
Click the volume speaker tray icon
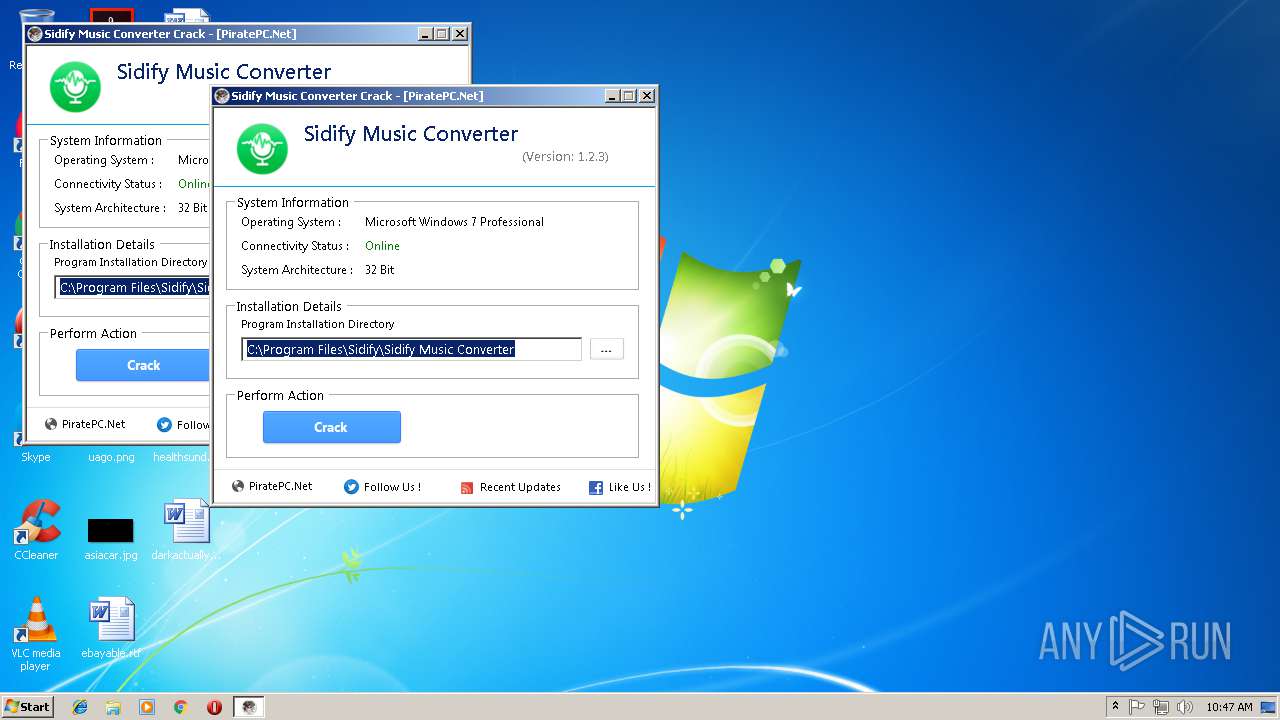tap(1185, 707)
